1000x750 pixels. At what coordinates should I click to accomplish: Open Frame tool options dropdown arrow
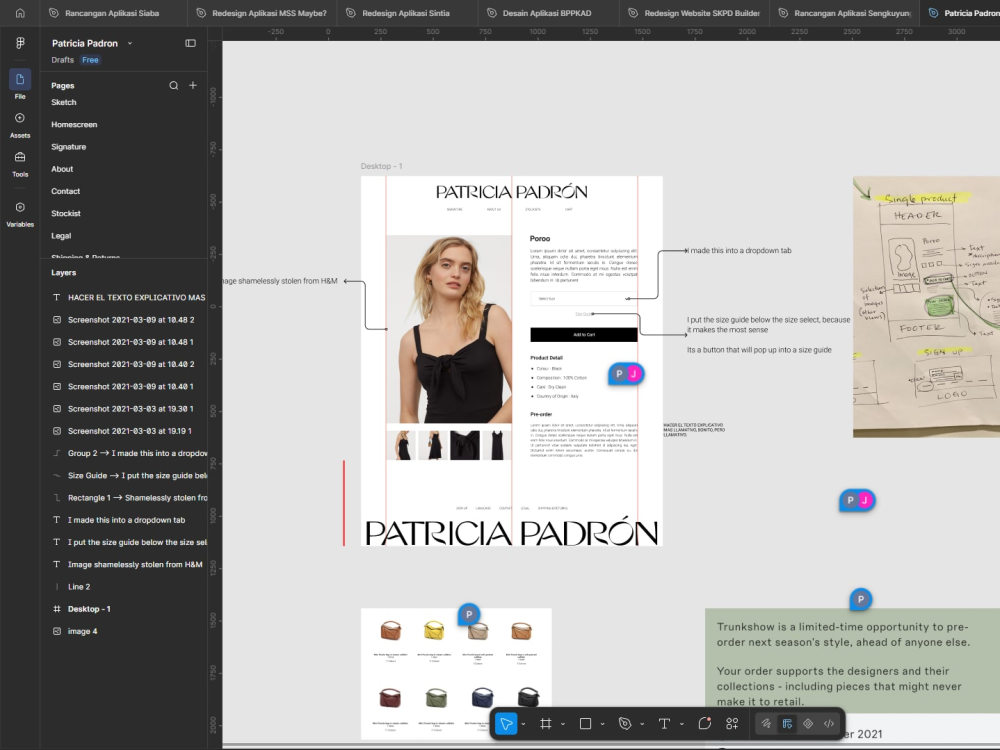click(x=562, y=724)
